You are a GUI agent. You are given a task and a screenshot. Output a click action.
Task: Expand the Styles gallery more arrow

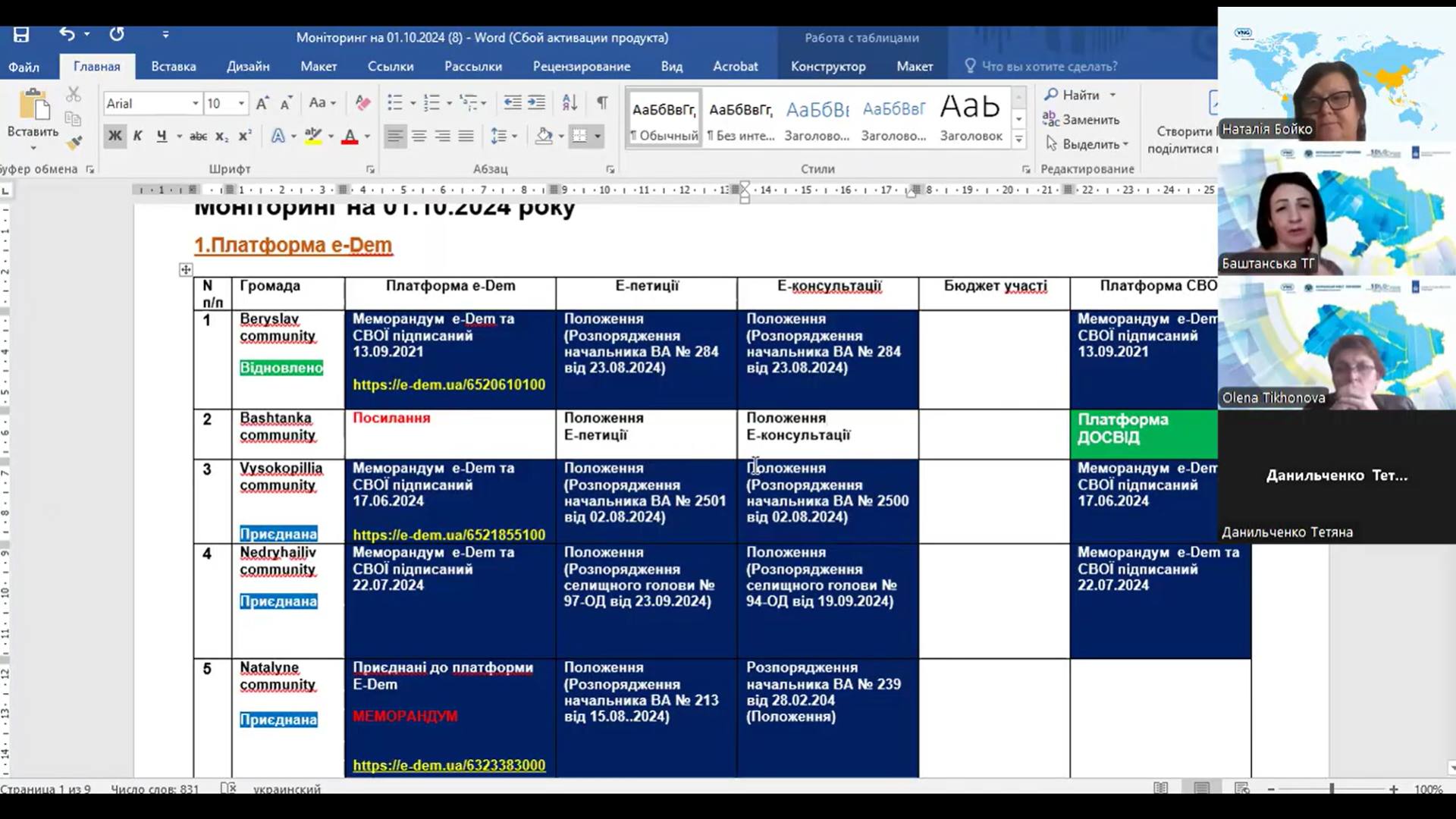pos(1019,140)
